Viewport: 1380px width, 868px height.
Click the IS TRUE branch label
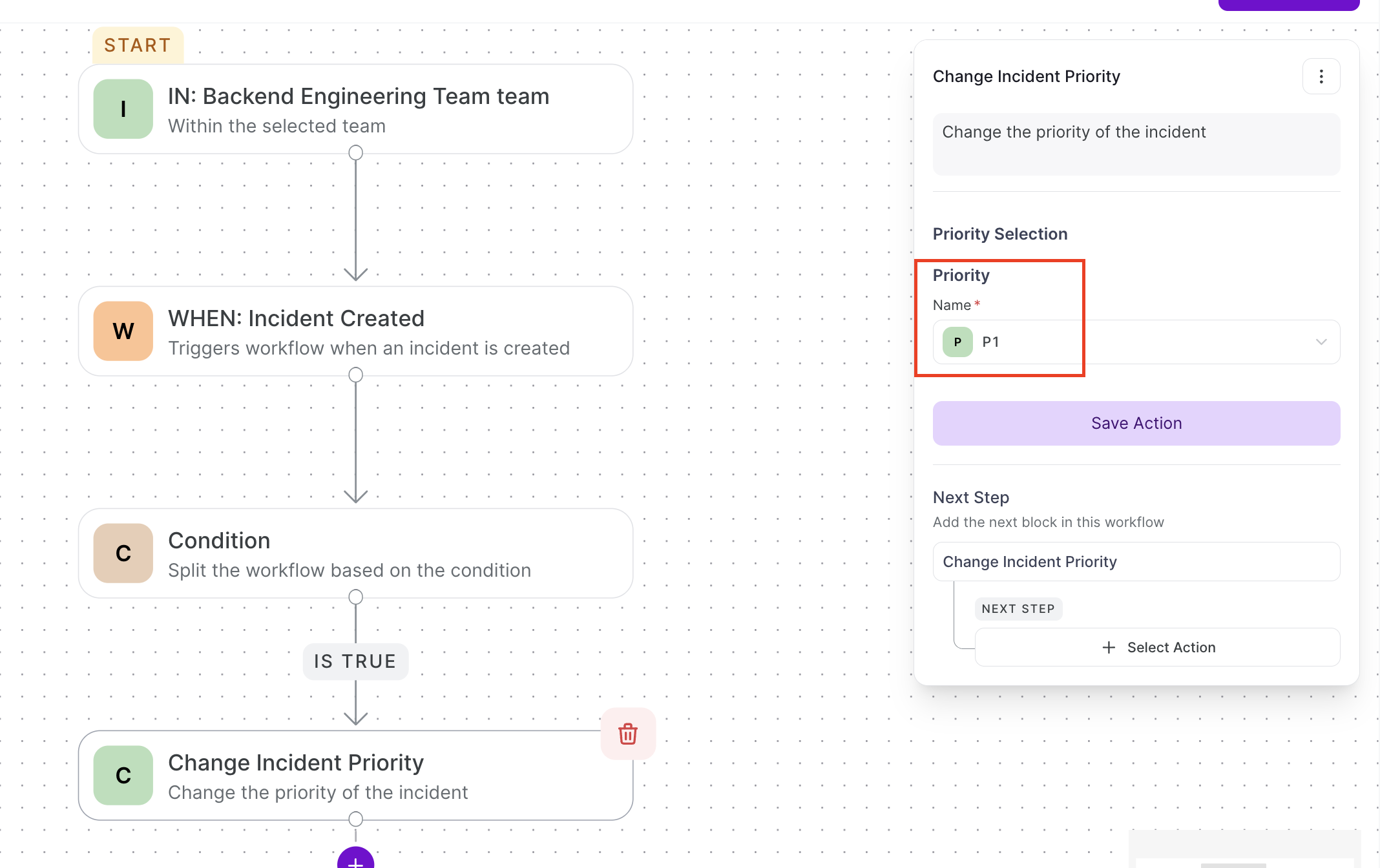click(x=355, y=661)
